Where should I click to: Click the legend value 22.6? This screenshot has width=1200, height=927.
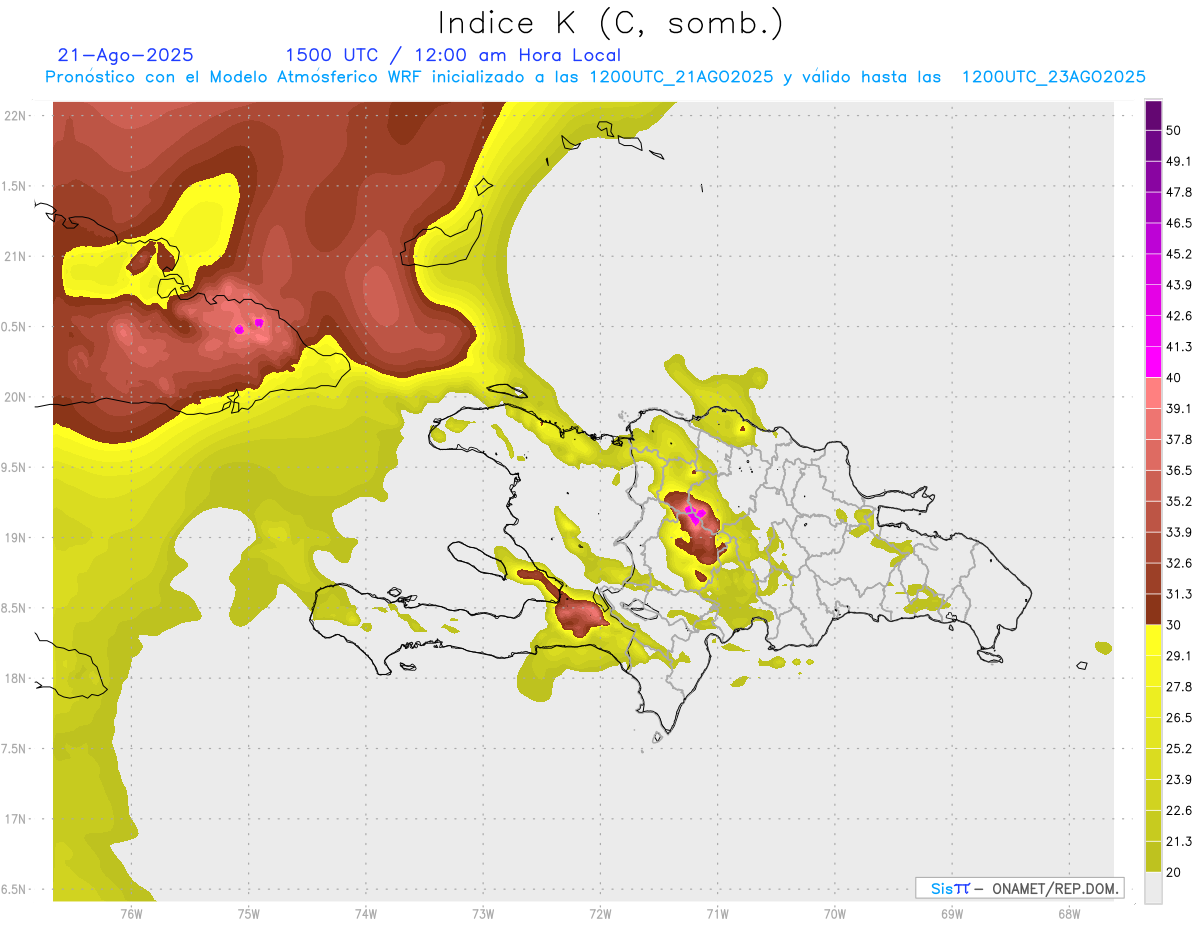point(1178,811)
